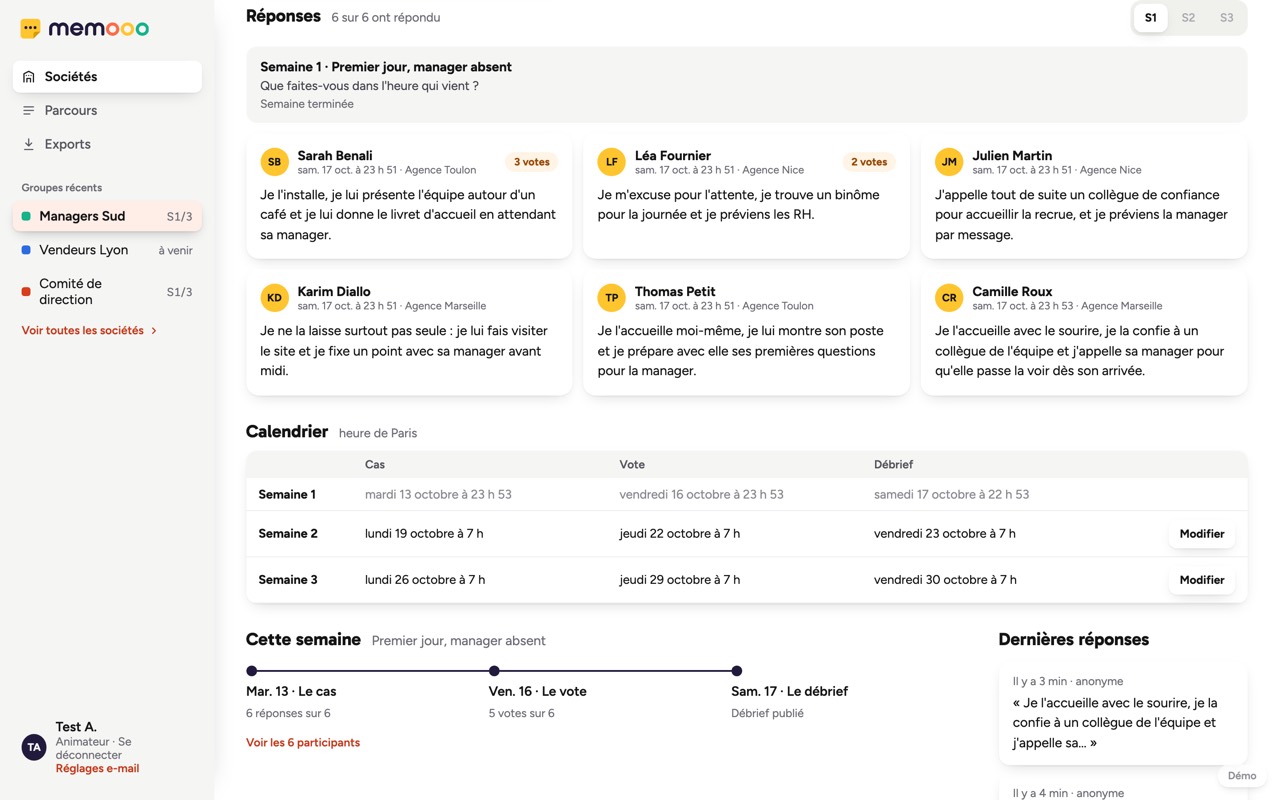Select the Le cas timeline point
This screenshot has width=1280, height=800.
252,671
